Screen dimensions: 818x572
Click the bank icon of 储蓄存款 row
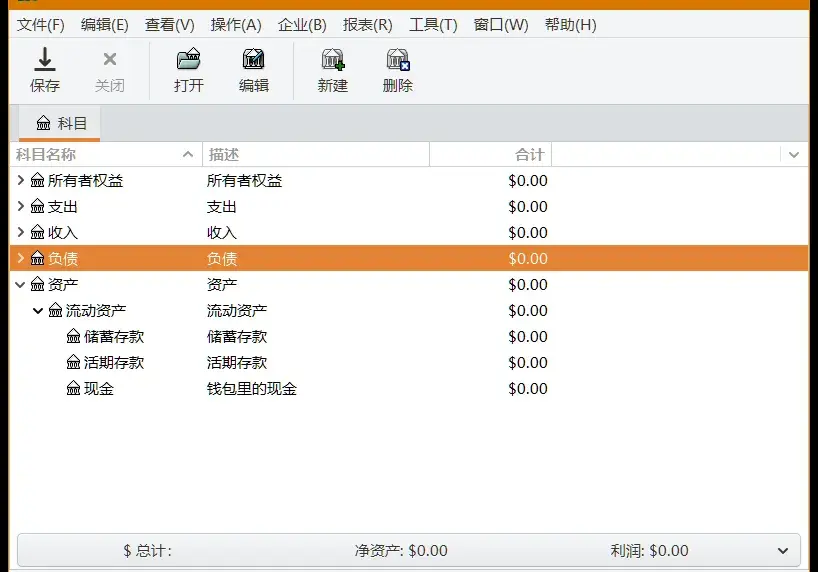(74, 337)
